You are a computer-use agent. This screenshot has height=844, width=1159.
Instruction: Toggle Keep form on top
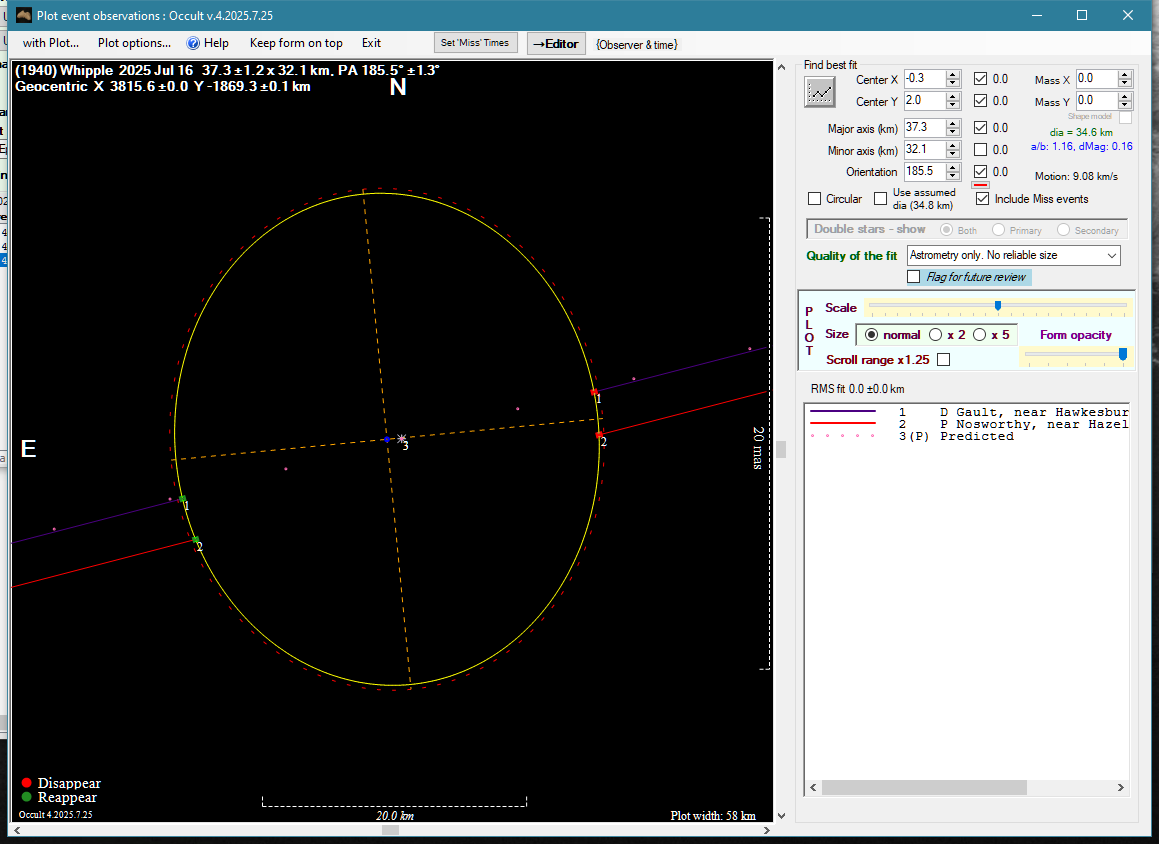(296, 43)
